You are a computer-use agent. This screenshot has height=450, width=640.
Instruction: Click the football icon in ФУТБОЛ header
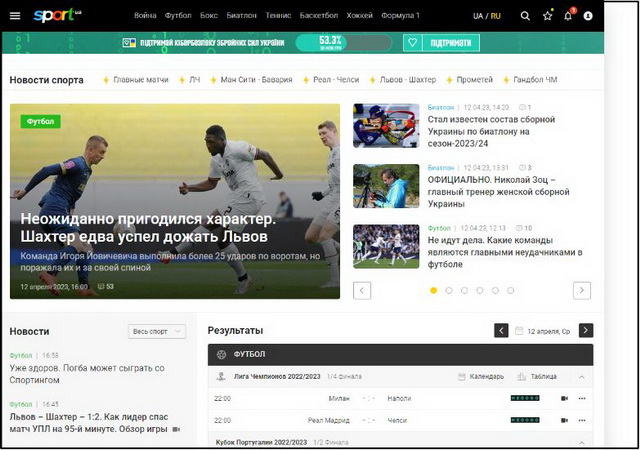coord(221,354)
